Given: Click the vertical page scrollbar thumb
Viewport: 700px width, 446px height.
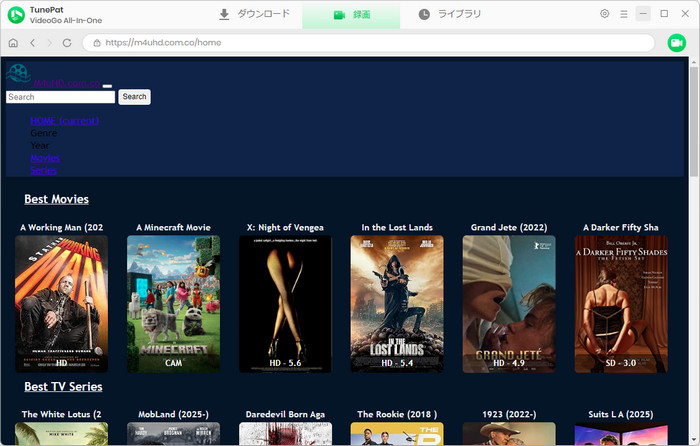Looking at the screenshot, I should point(694,121).
